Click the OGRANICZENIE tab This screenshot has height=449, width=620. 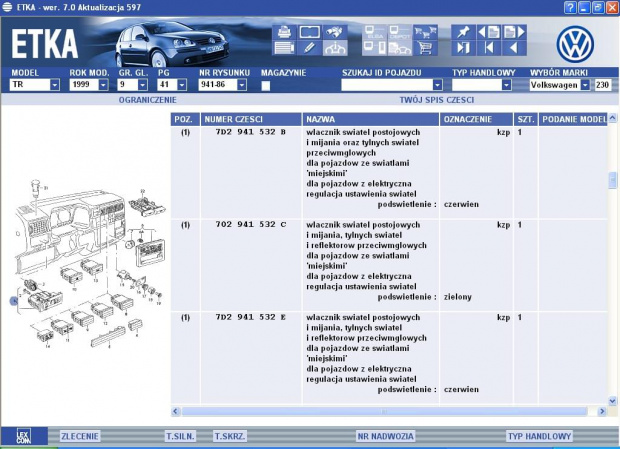coord(147,100)
